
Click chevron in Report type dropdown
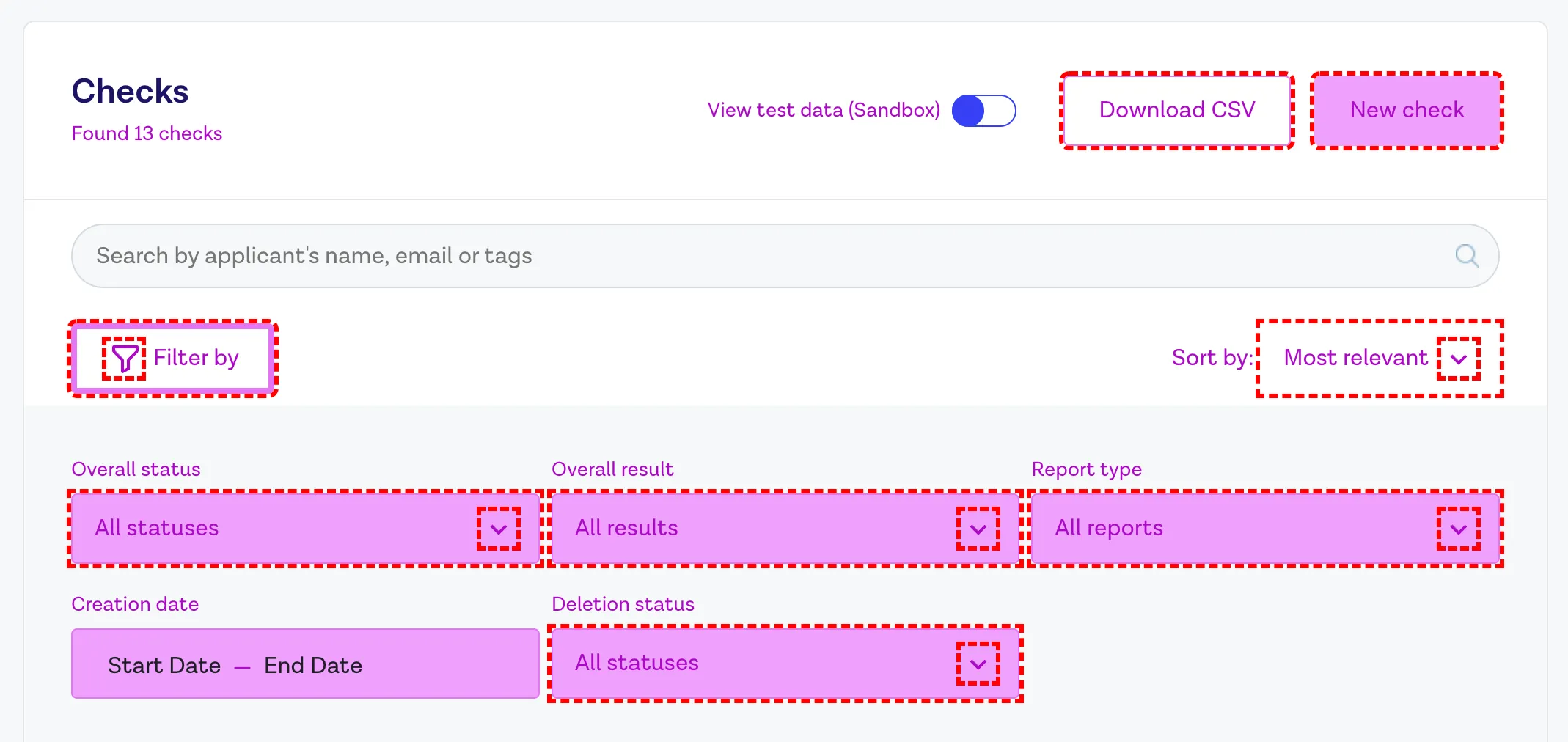pos(1459,529)
